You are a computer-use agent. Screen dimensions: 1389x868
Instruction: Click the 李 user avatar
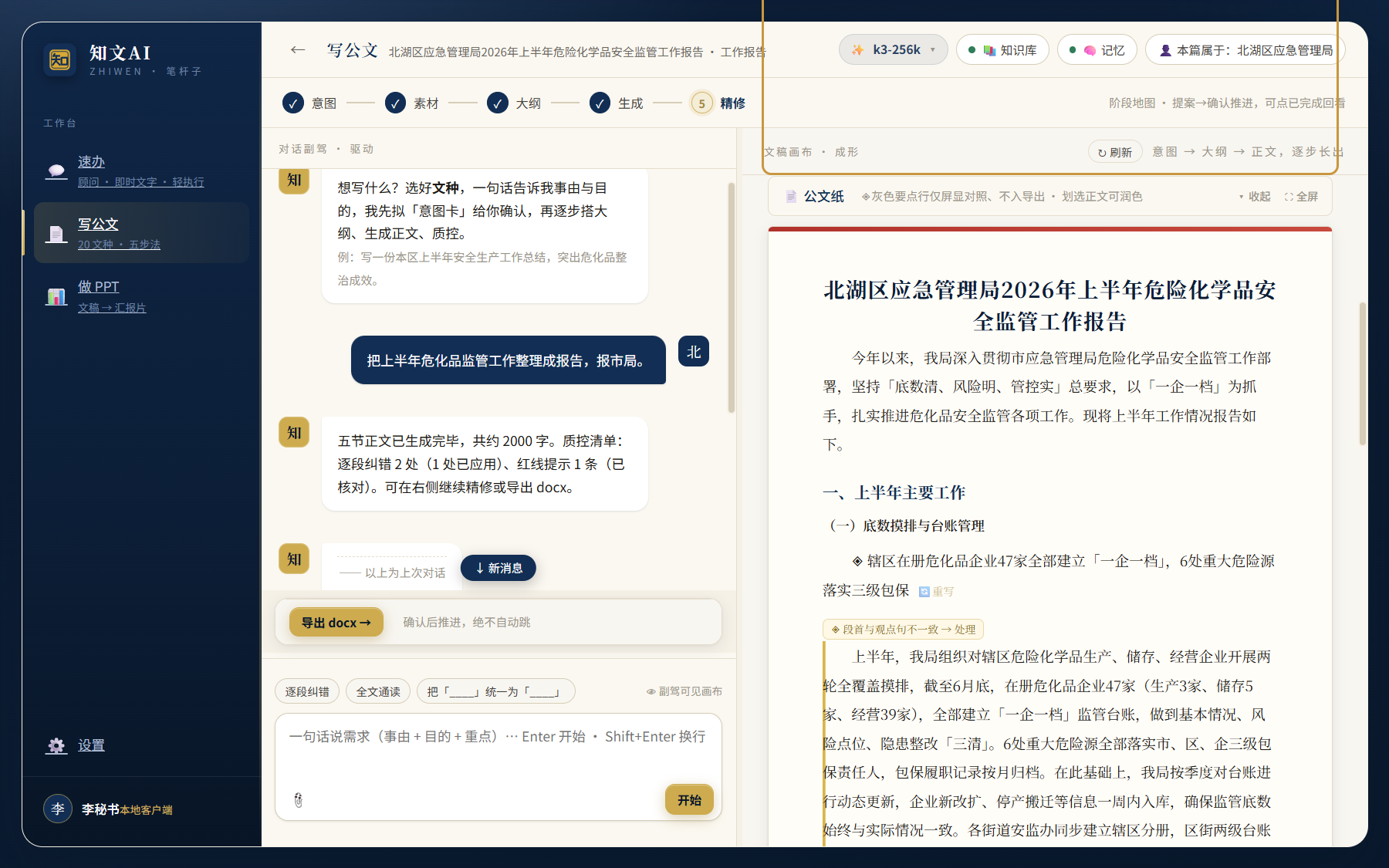point(58,809)
